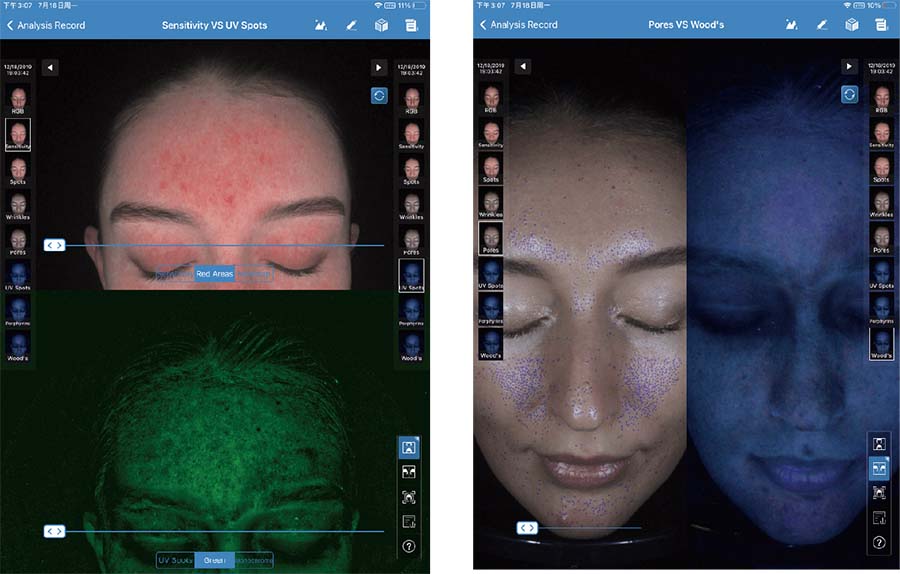Open the image chart icon in the Sensitivity VS UV Spots header
Viewport: 900px width, 574px height.
click(321, 25)
